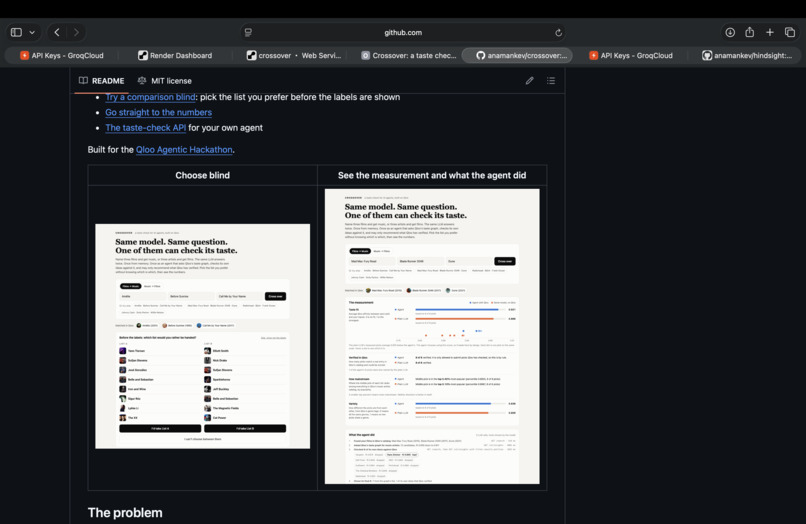This screenshot has height=524, width=806.
Task: Open a new tab with plus icon
Action: tap(770, 32)
